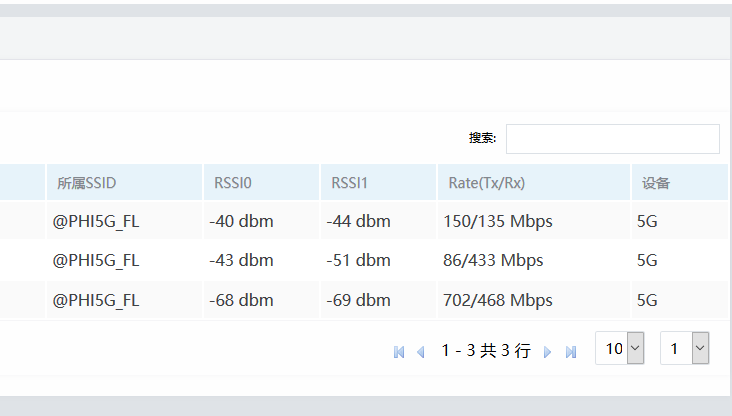Viewport: 732px width, 416px height.
Task: Sort by the RSSI1 column header
Action: pos(349,183)
